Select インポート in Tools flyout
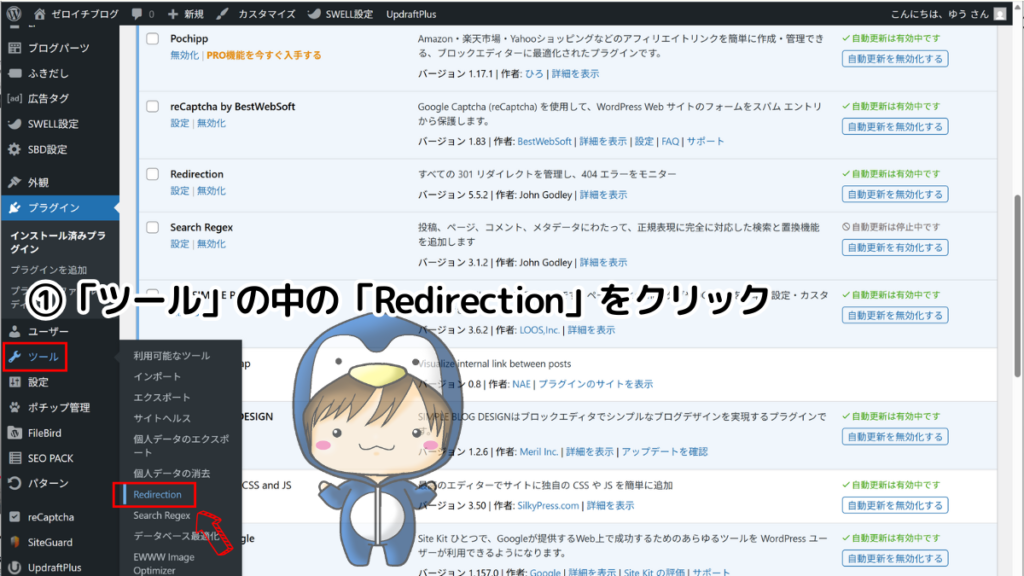 tap(157, 377)
